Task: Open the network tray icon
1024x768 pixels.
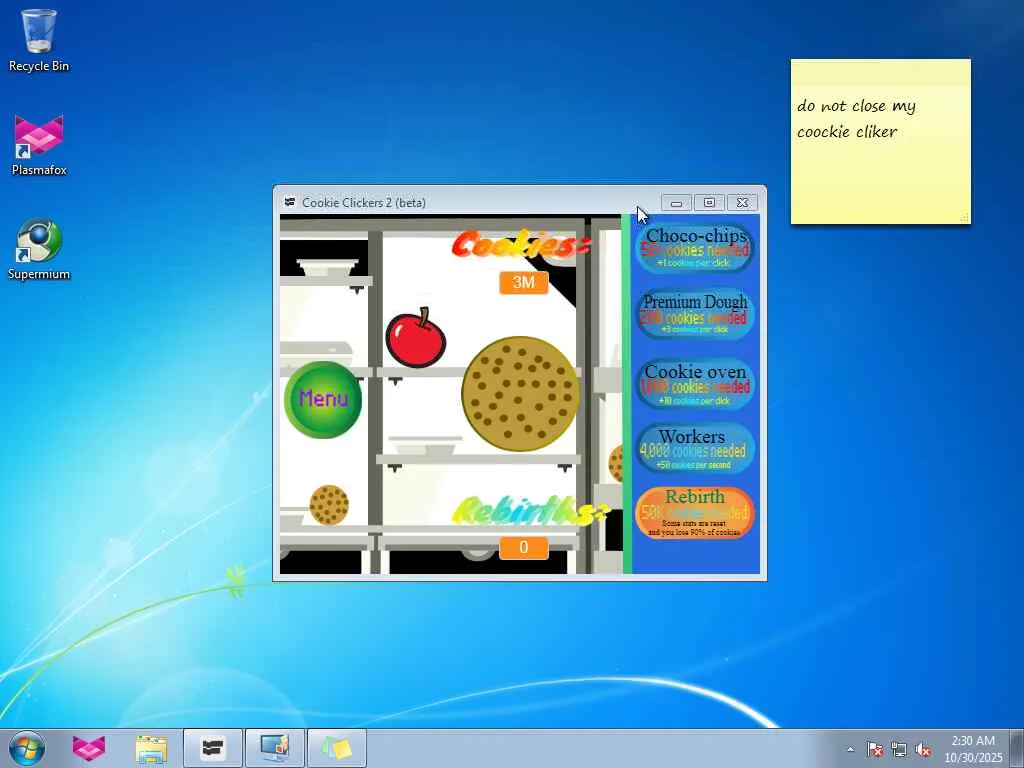Action: coord(899,749)
